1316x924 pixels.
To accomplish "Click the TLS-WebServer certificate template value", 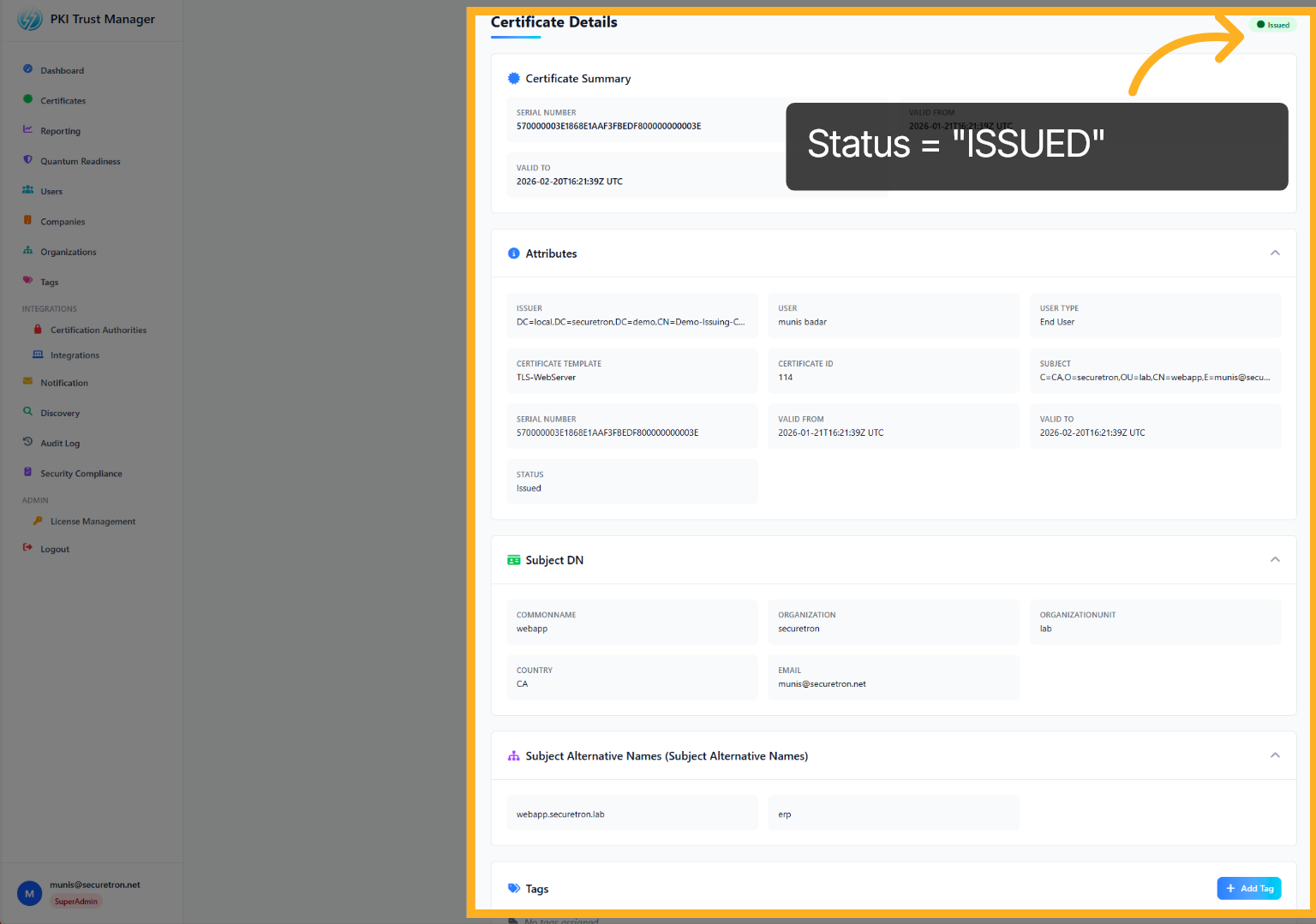I will [547, 378].
